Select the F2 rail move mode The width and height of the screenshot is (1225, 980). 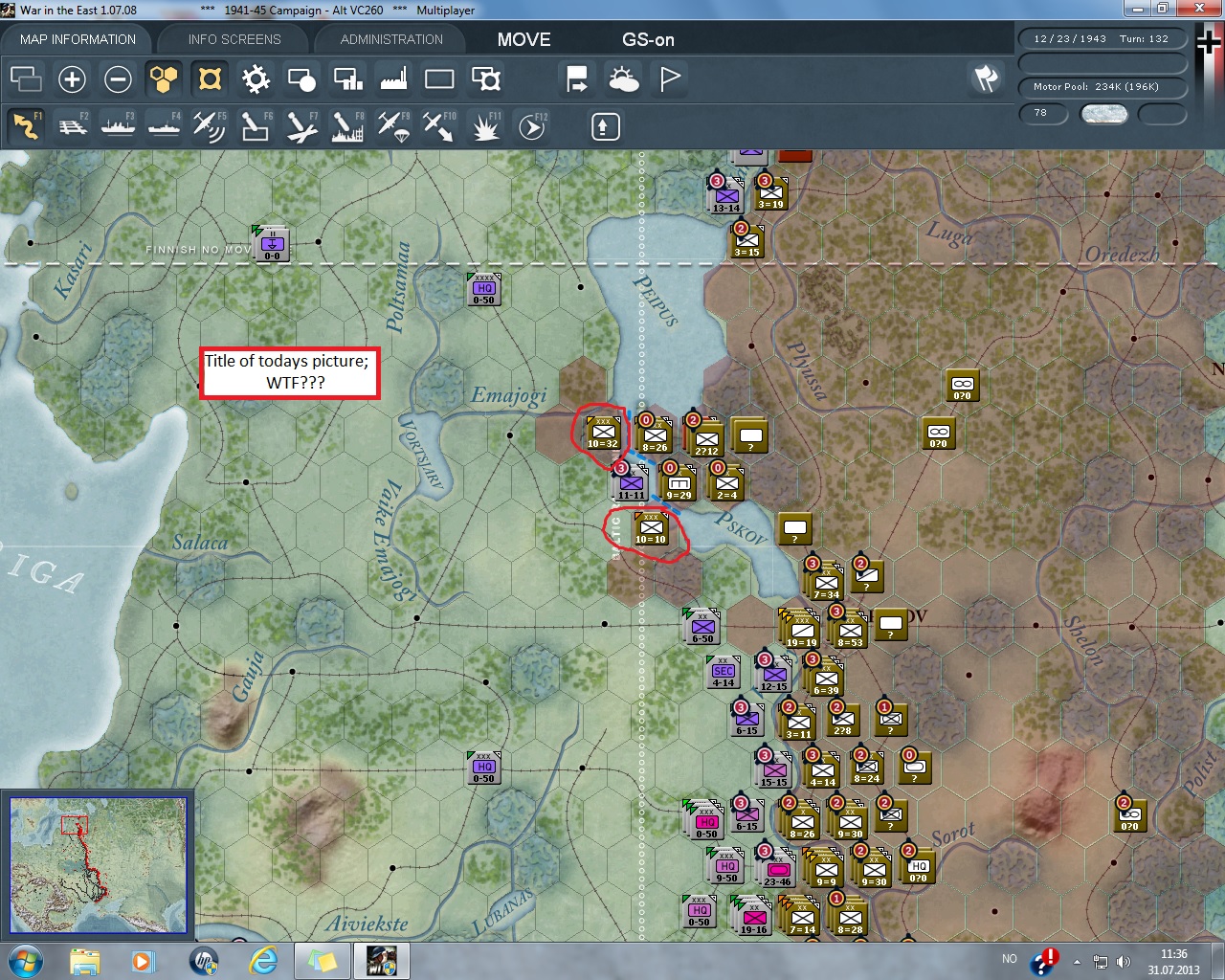click(72, 126)
